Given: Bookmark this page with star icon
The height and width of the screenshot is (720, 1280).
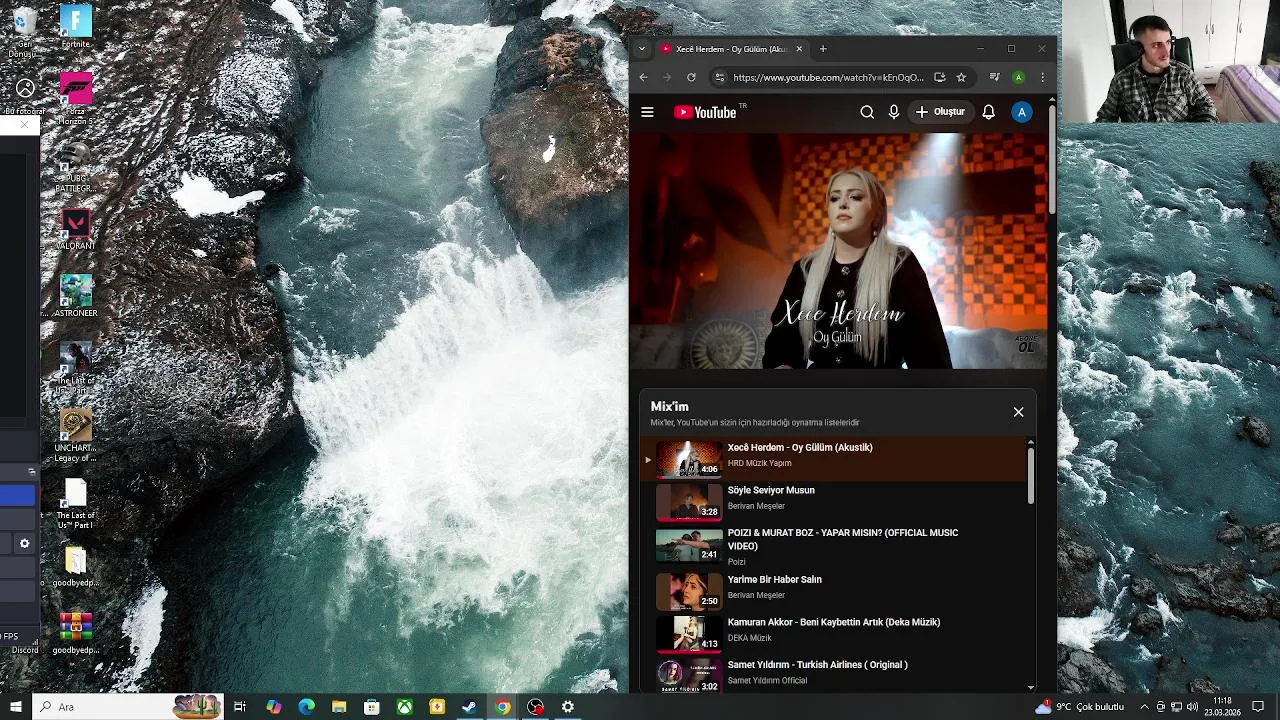Looking at the screenshot, I should (961, 77).
